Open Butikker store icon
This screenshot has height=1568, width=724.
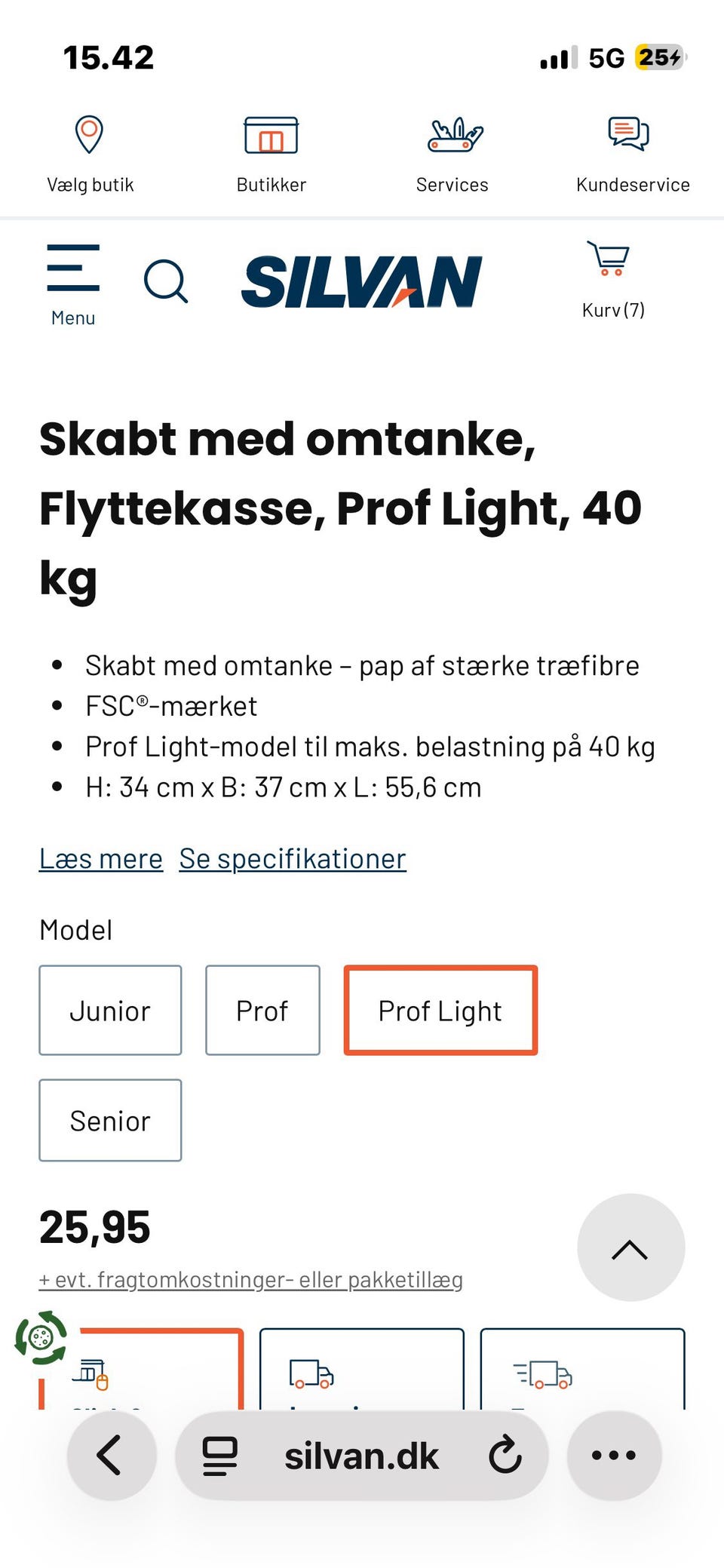click(271, 137)
